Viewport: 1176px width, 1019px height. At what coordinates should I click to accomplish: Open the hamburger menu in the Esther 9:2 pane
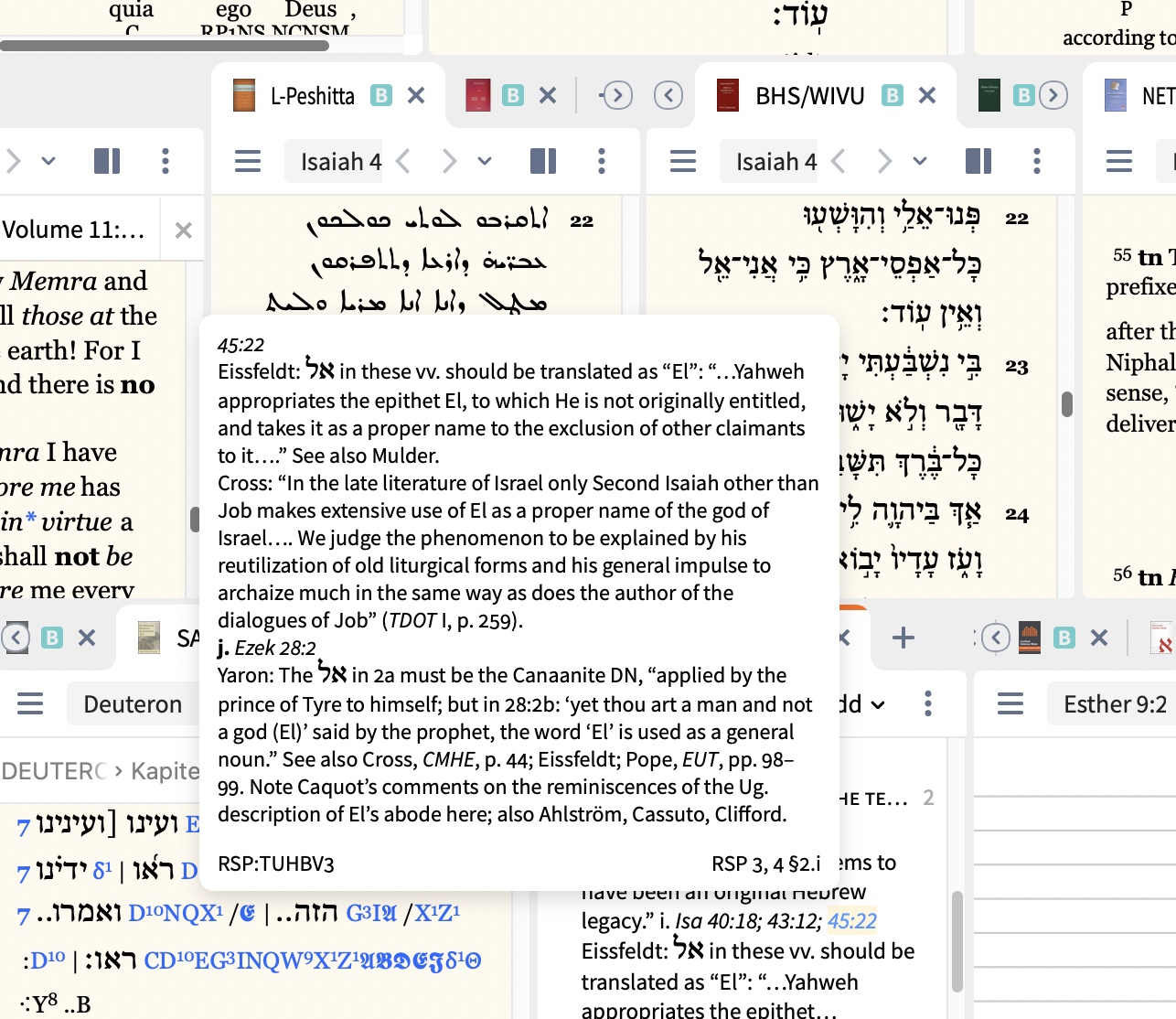click(1010, 703)
